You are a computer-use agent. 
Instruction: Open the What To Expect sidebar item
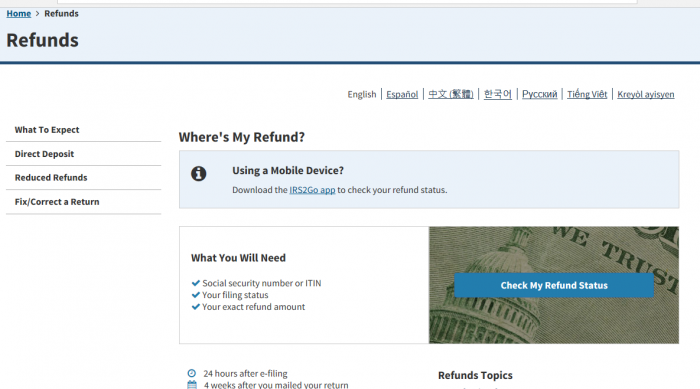[x=83, y=130]
